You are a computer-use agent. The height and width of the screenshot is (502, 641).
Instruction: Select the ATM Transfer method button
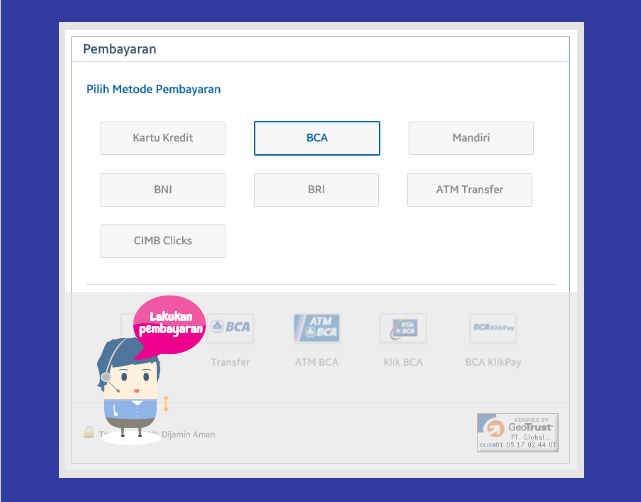coord(469,190)
